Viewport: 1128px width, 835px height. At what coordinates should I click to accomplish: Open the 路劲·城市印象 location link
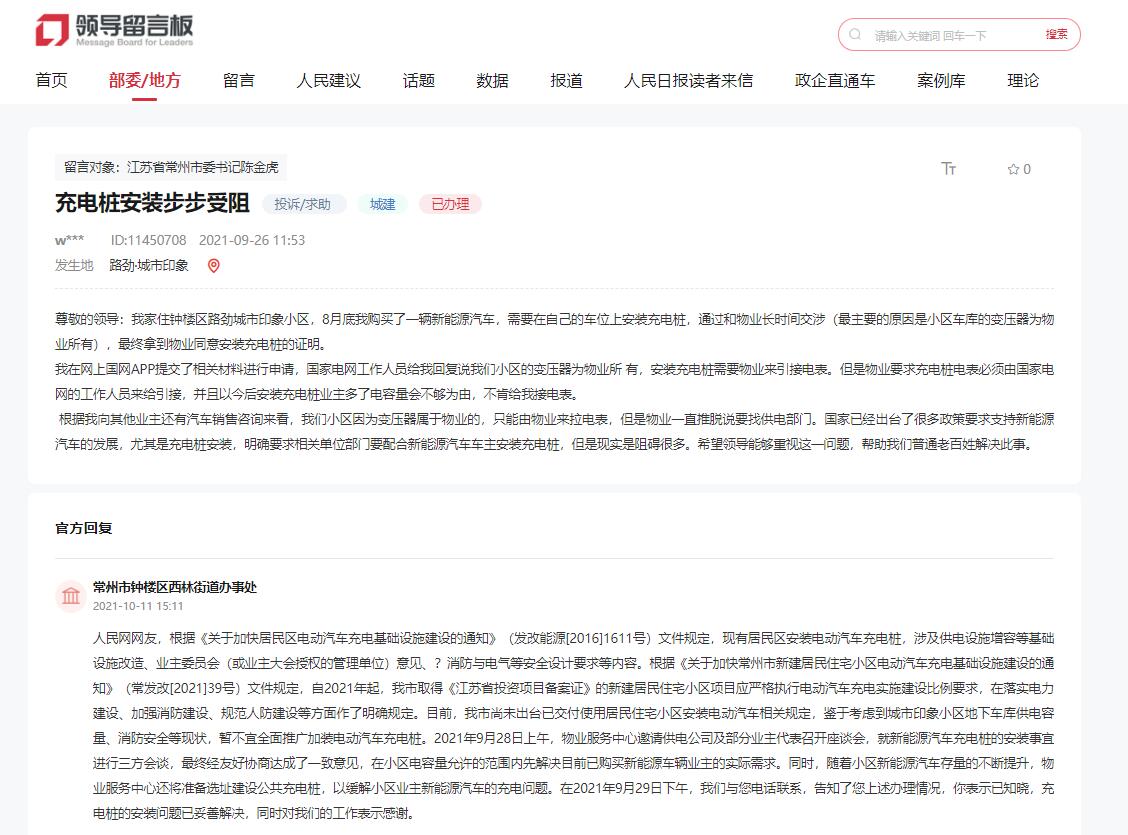(149, 265)
